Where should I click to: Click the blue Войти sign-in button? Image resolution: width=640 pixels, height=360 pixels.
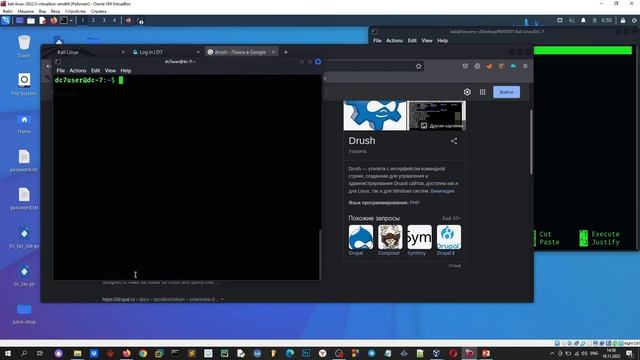click(x=507, y=92)
